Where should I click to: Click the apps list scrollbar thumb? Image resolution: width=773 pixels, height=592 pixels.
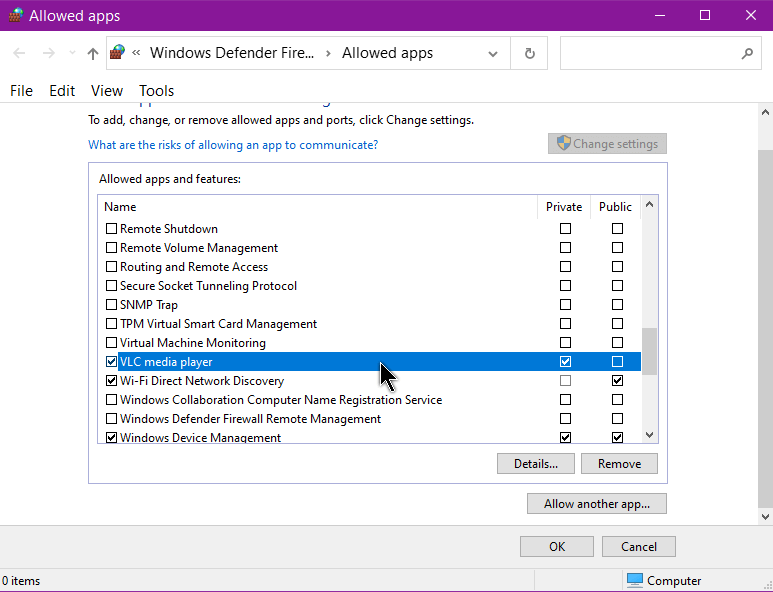[x=649, y=351]
